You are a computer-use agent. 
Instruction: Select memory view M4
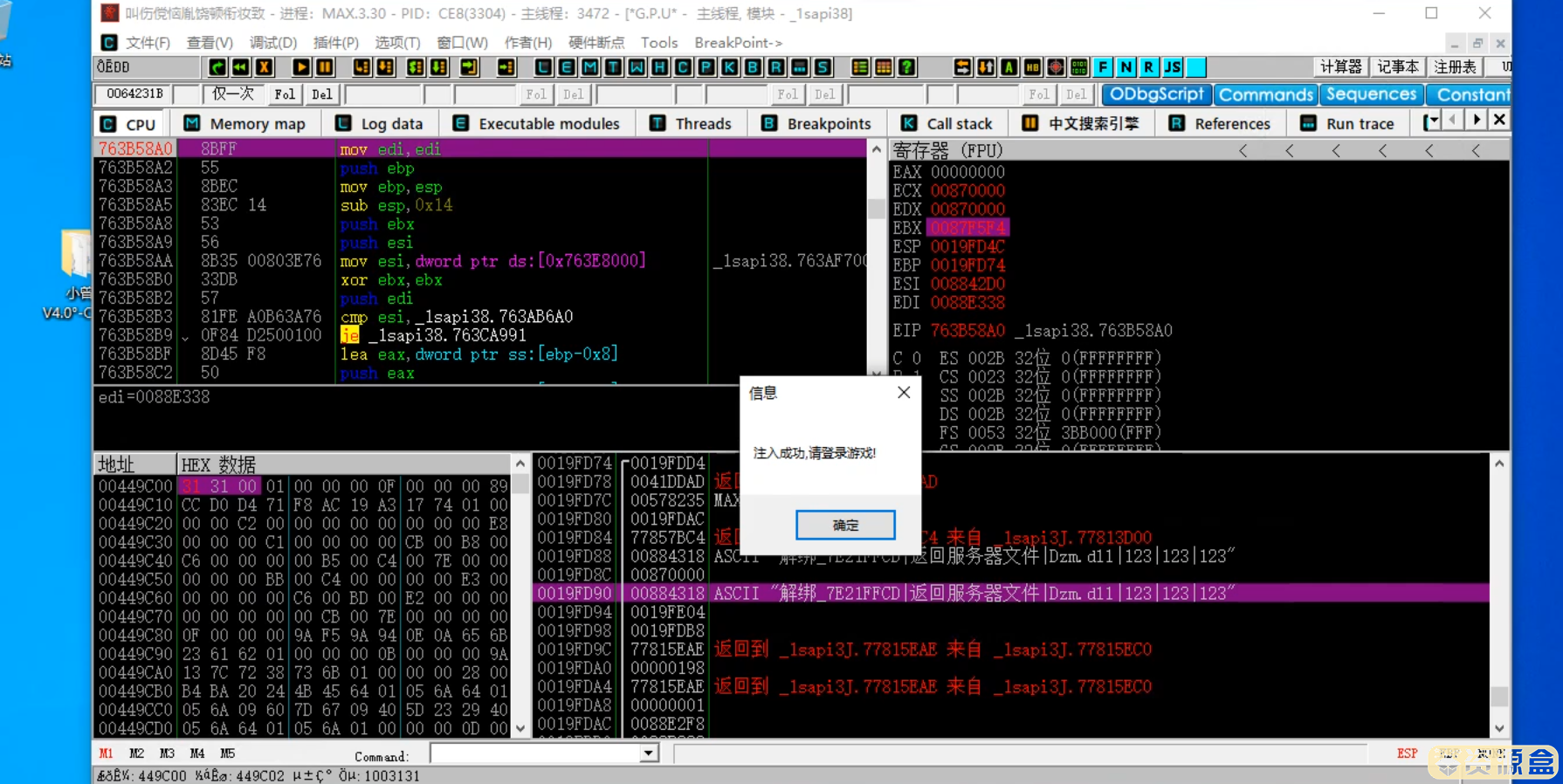point(197,753)
